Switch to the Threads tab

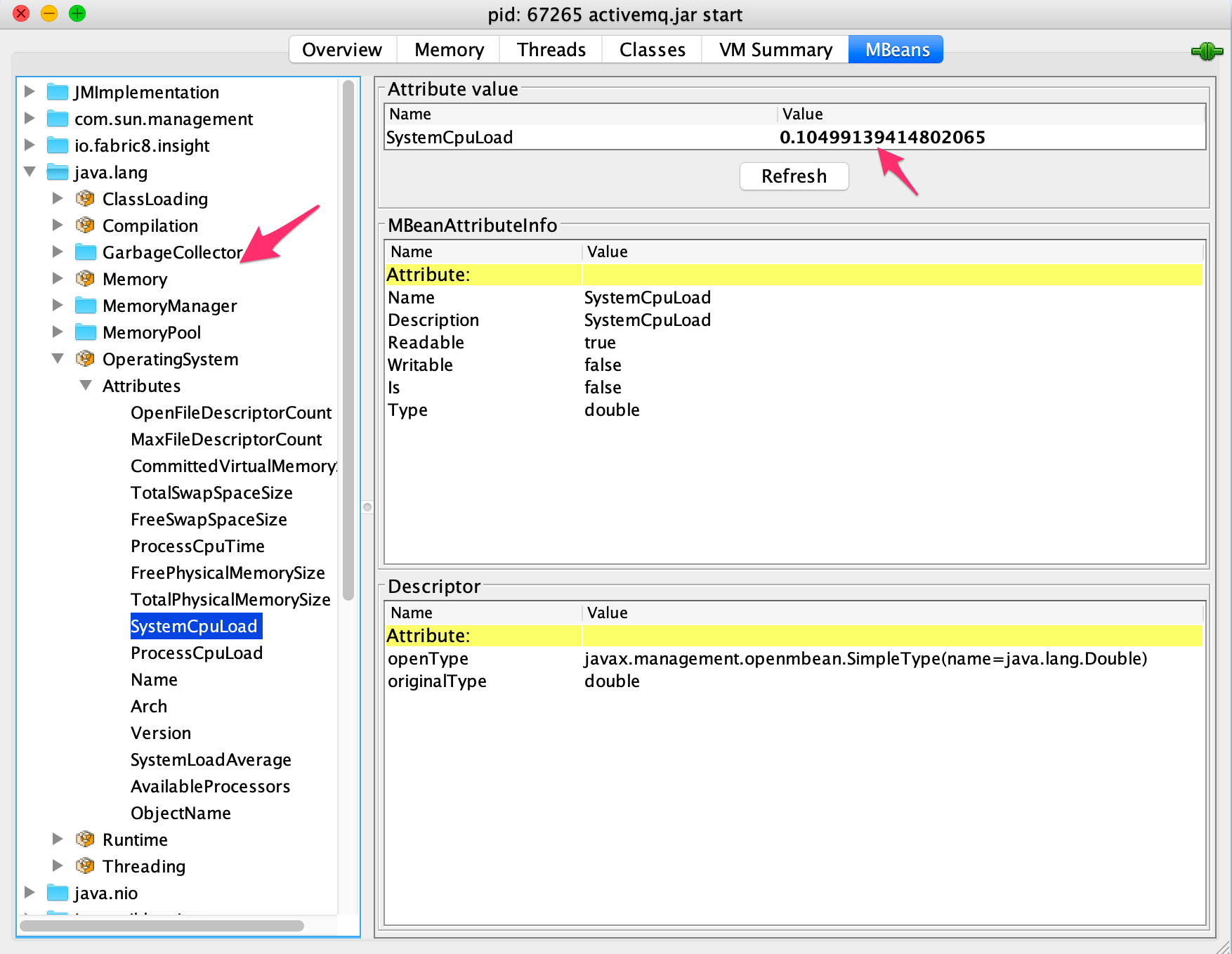551,50
